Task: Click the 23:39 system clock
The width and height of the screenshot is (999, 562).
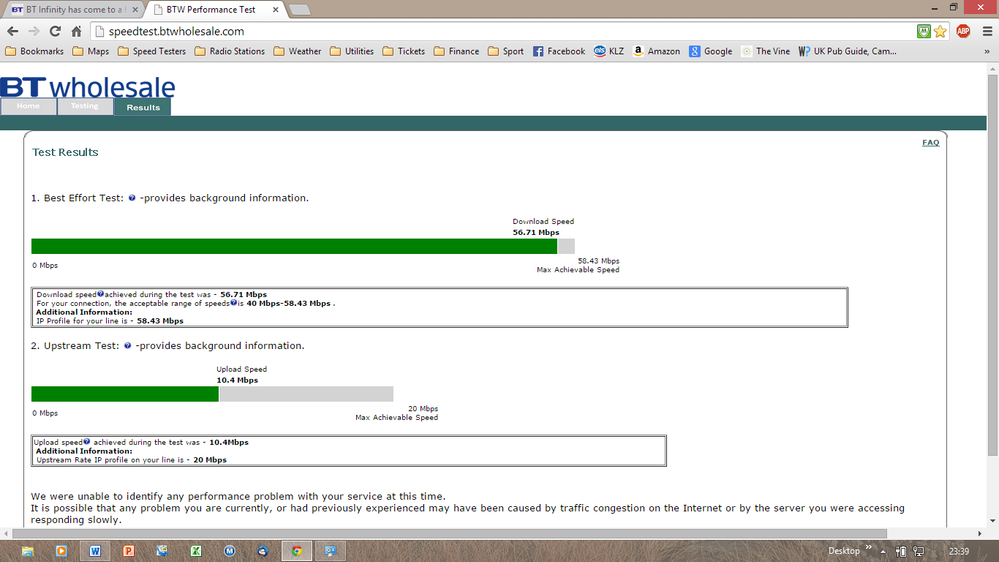Action: point(959,552)
